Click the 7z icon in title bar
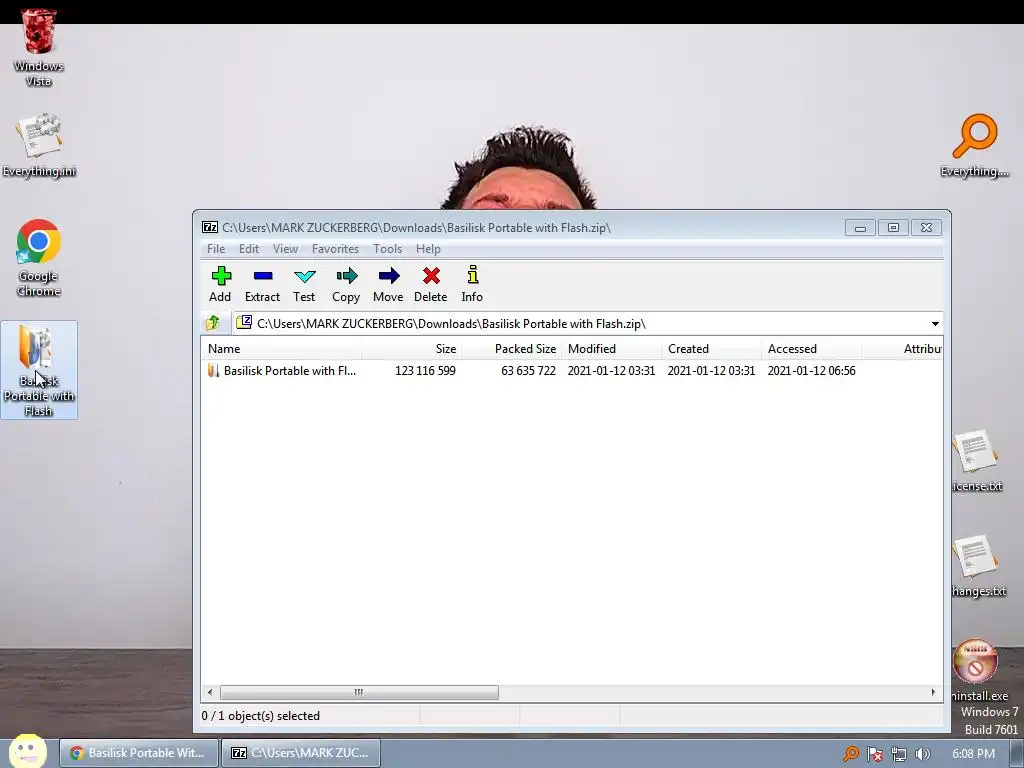The image size is (1024, 768). tap(210, 227)
